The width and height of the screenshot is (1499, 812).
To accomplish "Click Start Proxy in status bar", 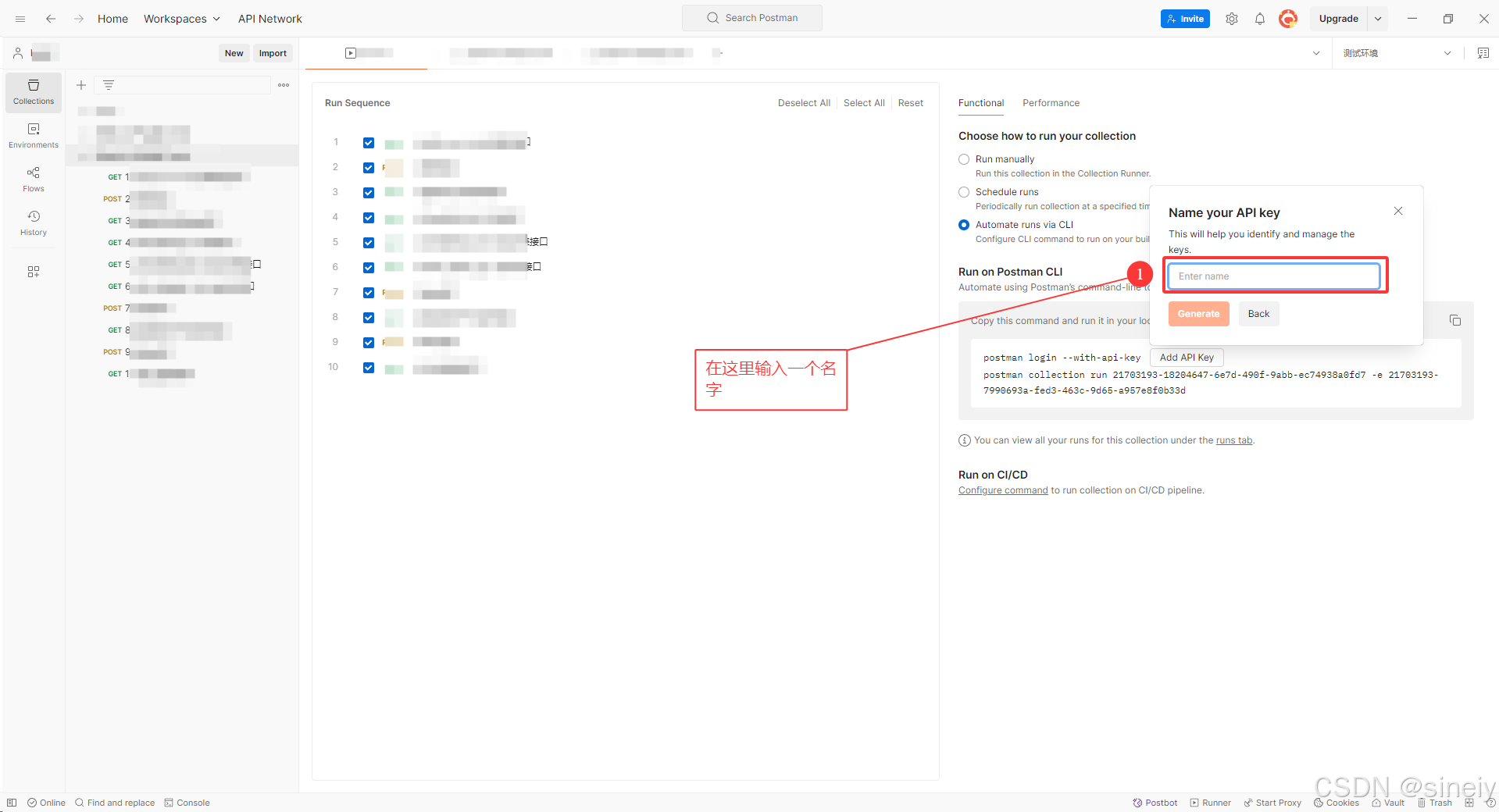I will (1272, 803).
